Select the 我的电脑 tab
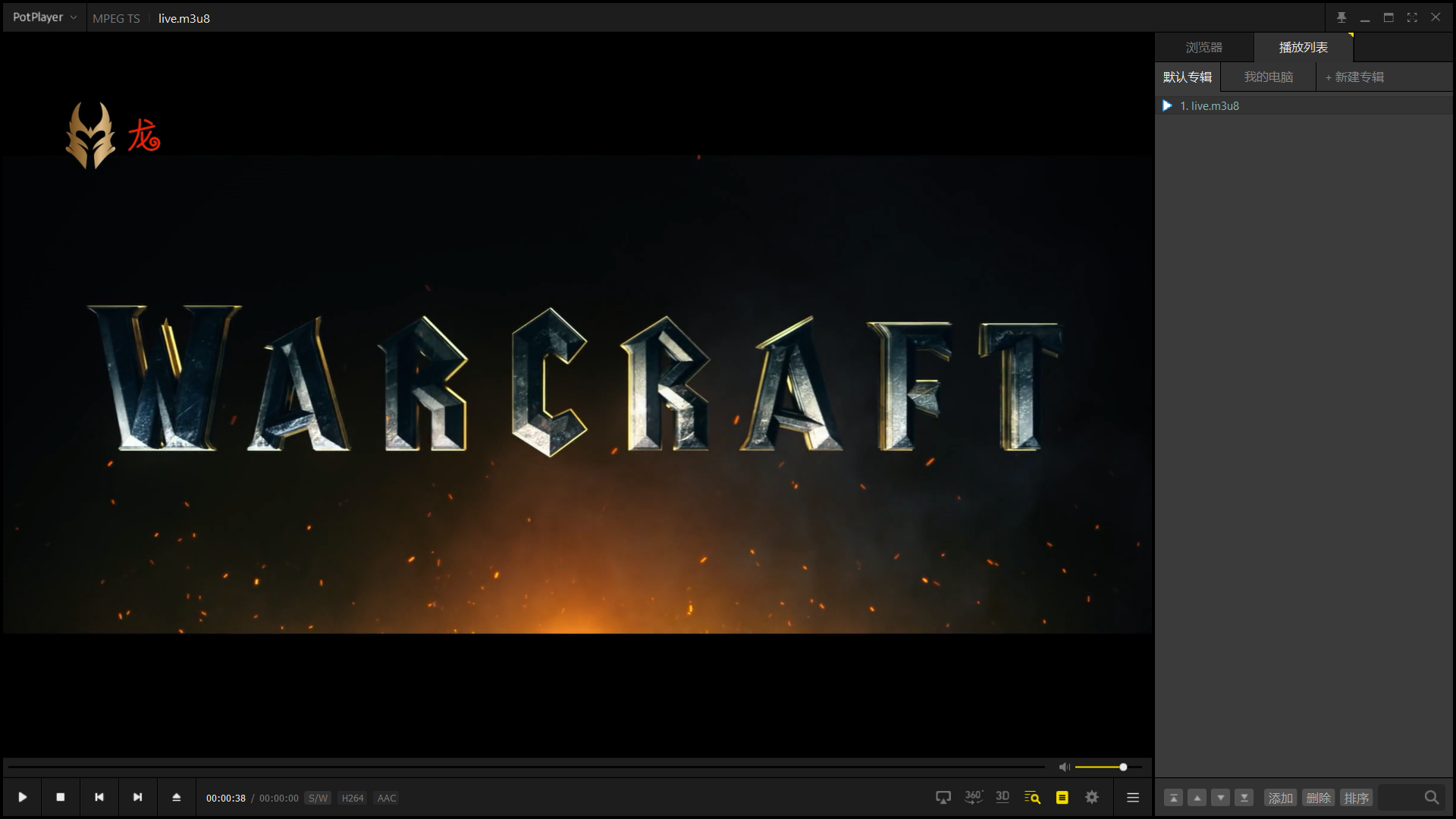 point(1269,77)
